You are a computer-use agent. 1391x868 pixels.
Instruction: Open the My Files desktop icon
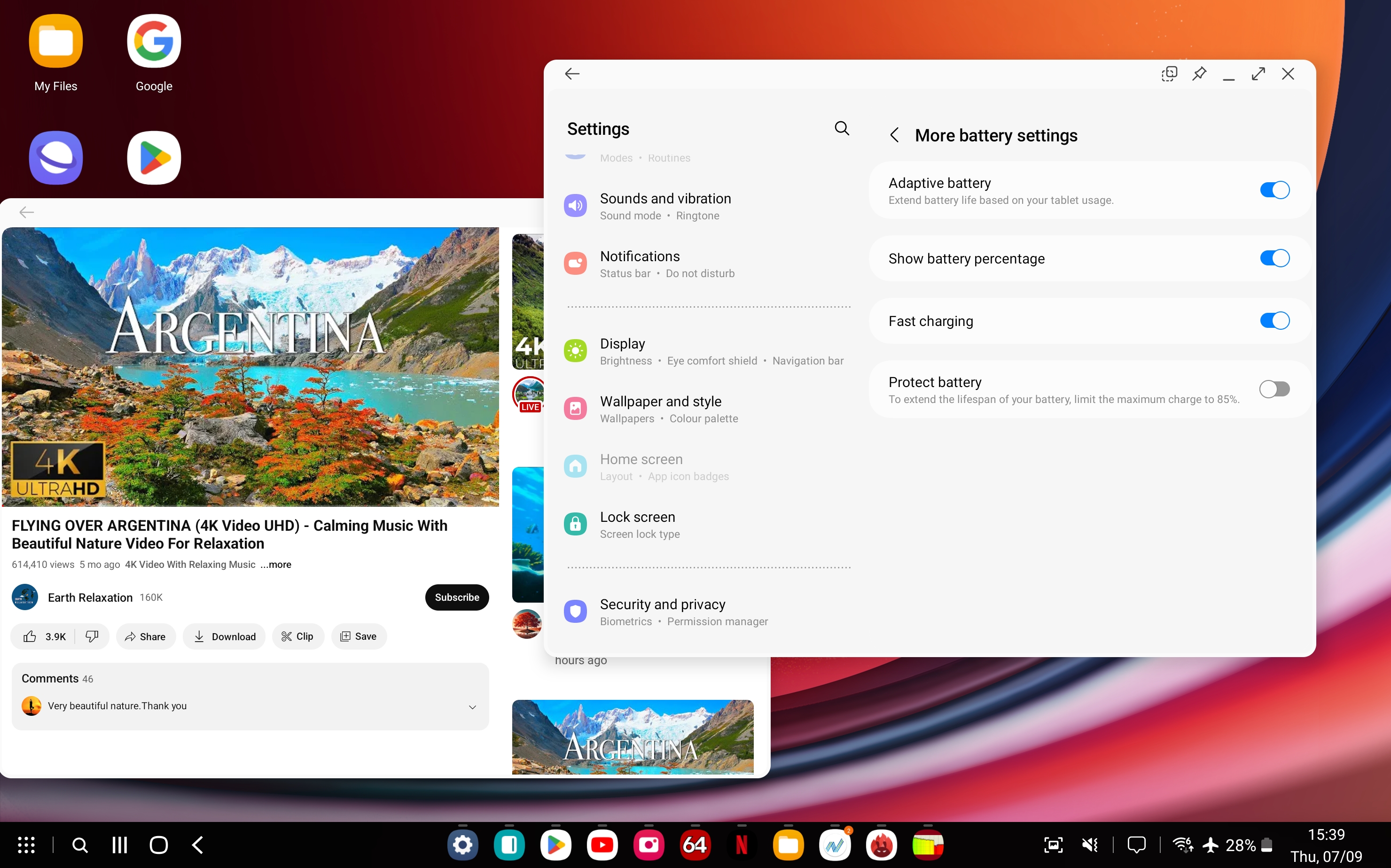pyautogui.click(x=56, y=53)
